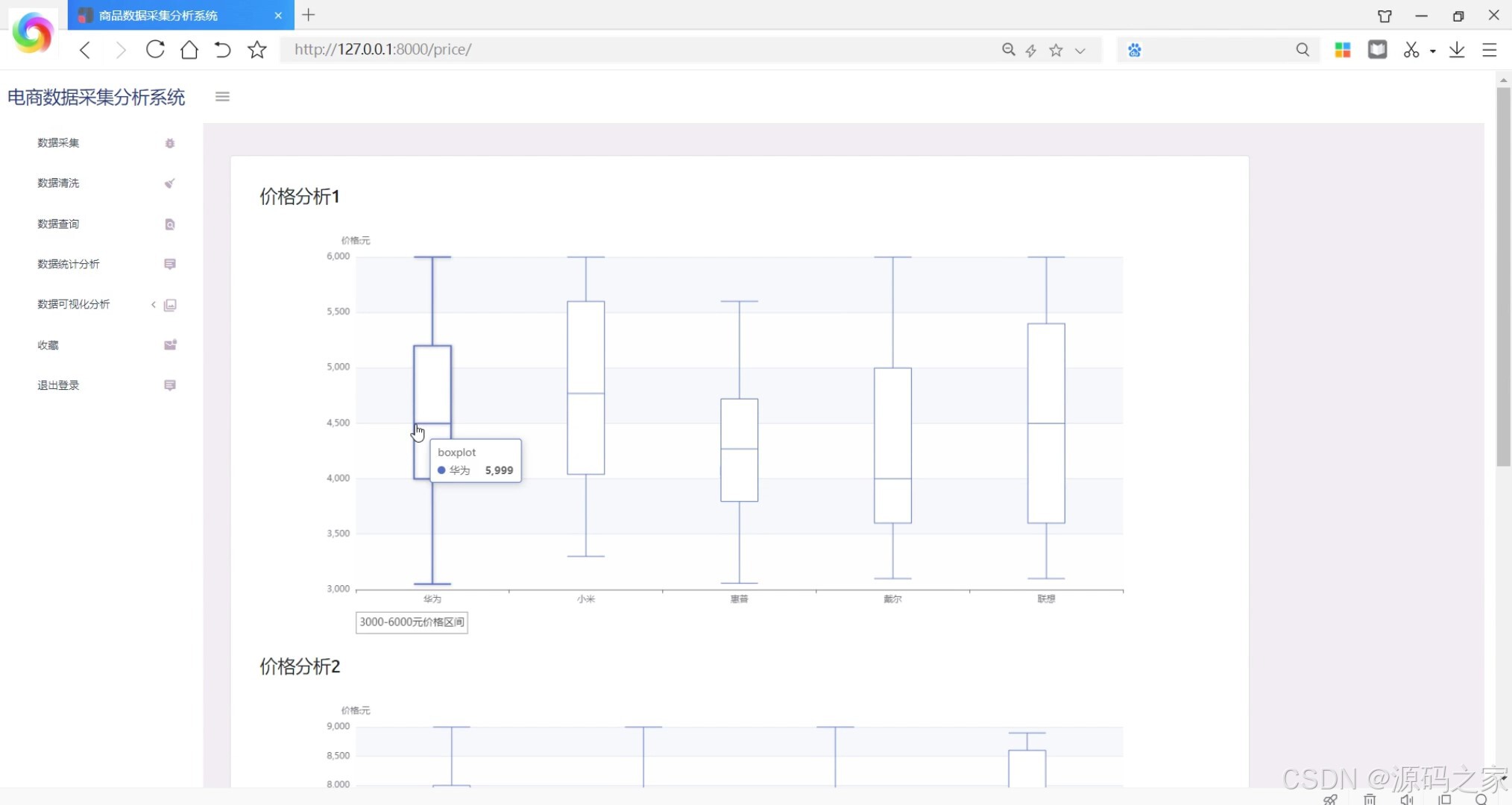The height and width of the screenshot is (805, 1512).
Task: Click the scissors screenshot tool icon
Action: click(x=1411, y=50)
